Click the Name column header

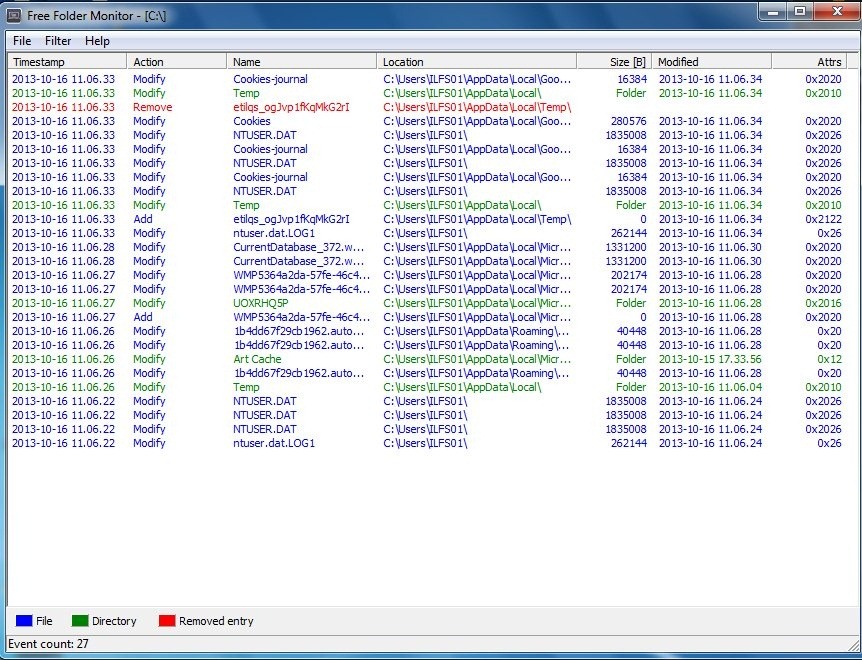[301, 62]
